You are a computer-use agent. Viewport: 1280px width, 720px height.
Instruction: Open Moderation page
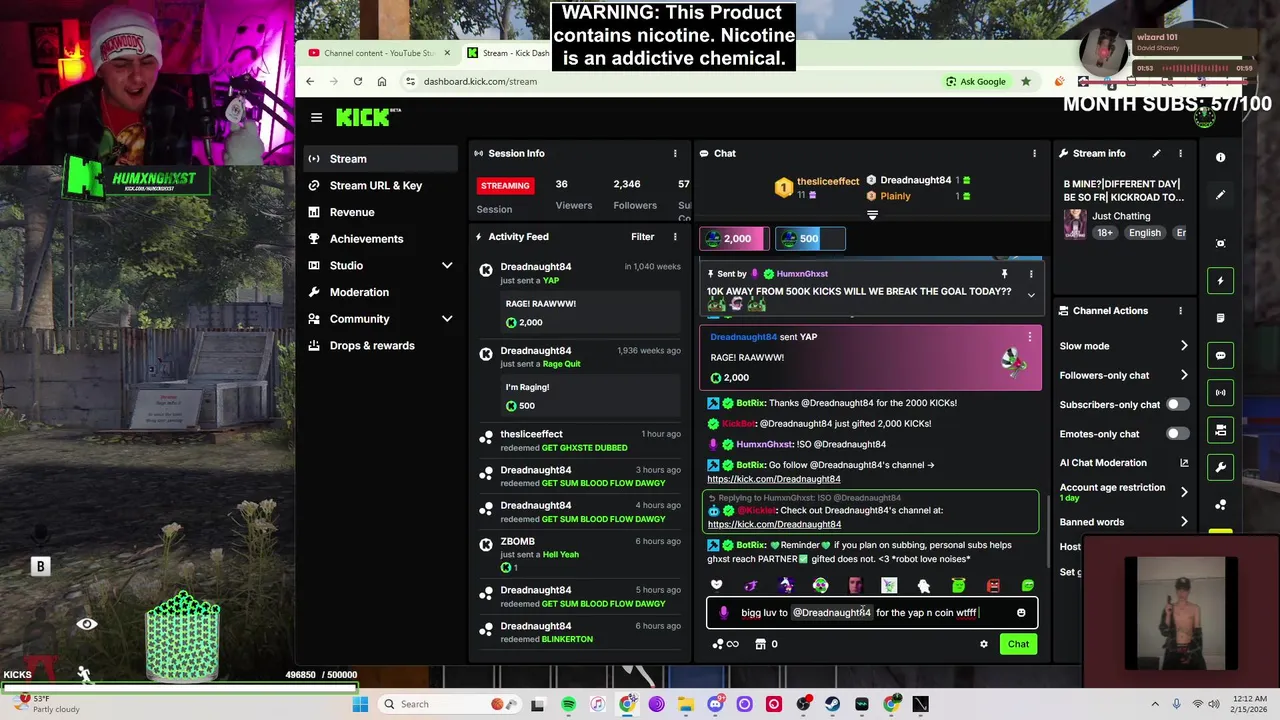(381, 292)
